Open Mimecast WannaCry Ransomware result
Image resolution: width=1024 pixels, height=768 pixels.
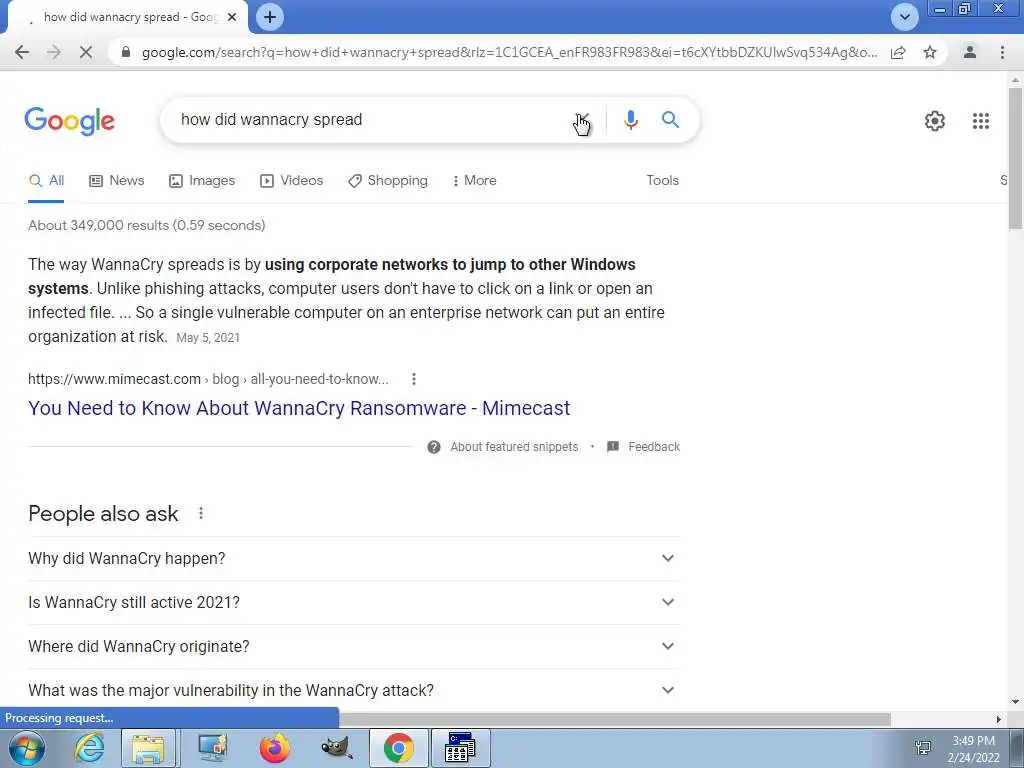click(x=299, y=408)
